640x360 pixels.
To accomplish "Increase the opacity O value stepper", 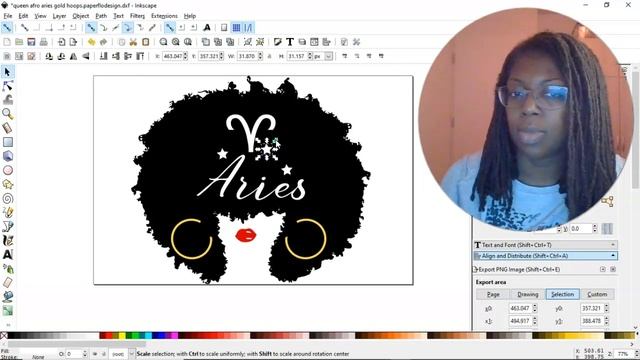I will pos(85,352).
